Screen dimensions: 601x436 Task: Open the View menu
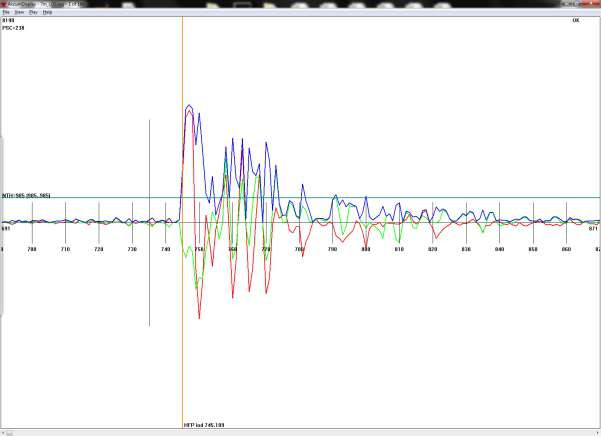(x=19, y=12)
